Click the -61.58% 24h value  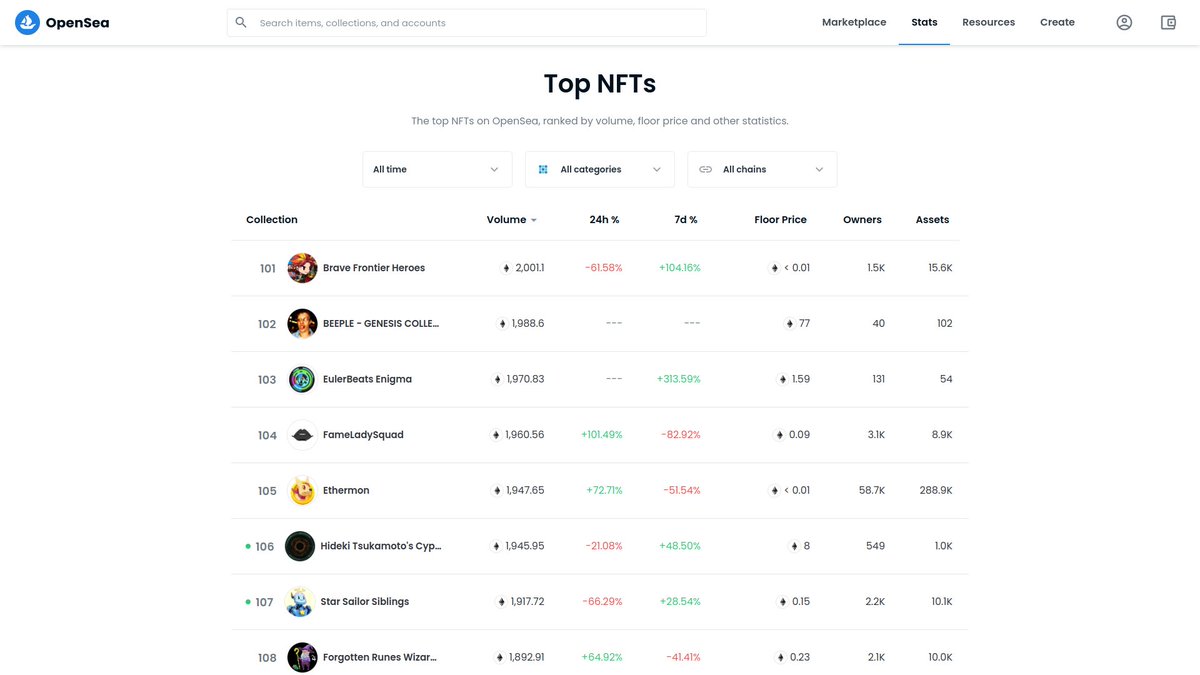click(x=603, y=268)
